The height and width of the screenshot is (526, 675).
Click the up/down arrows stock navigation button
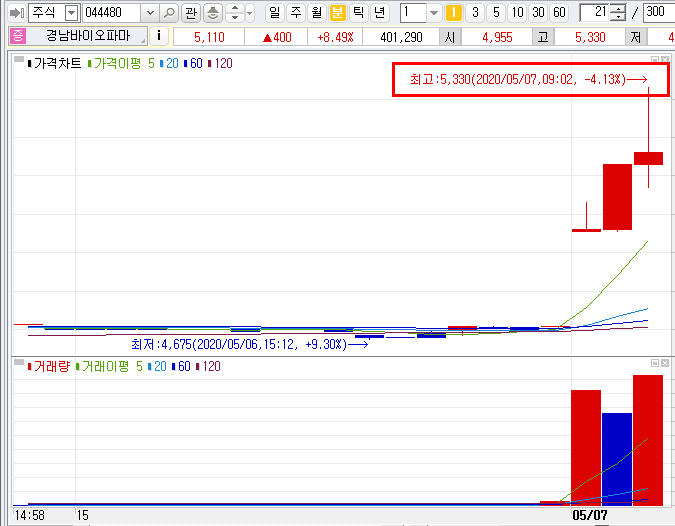click(235, 12)
